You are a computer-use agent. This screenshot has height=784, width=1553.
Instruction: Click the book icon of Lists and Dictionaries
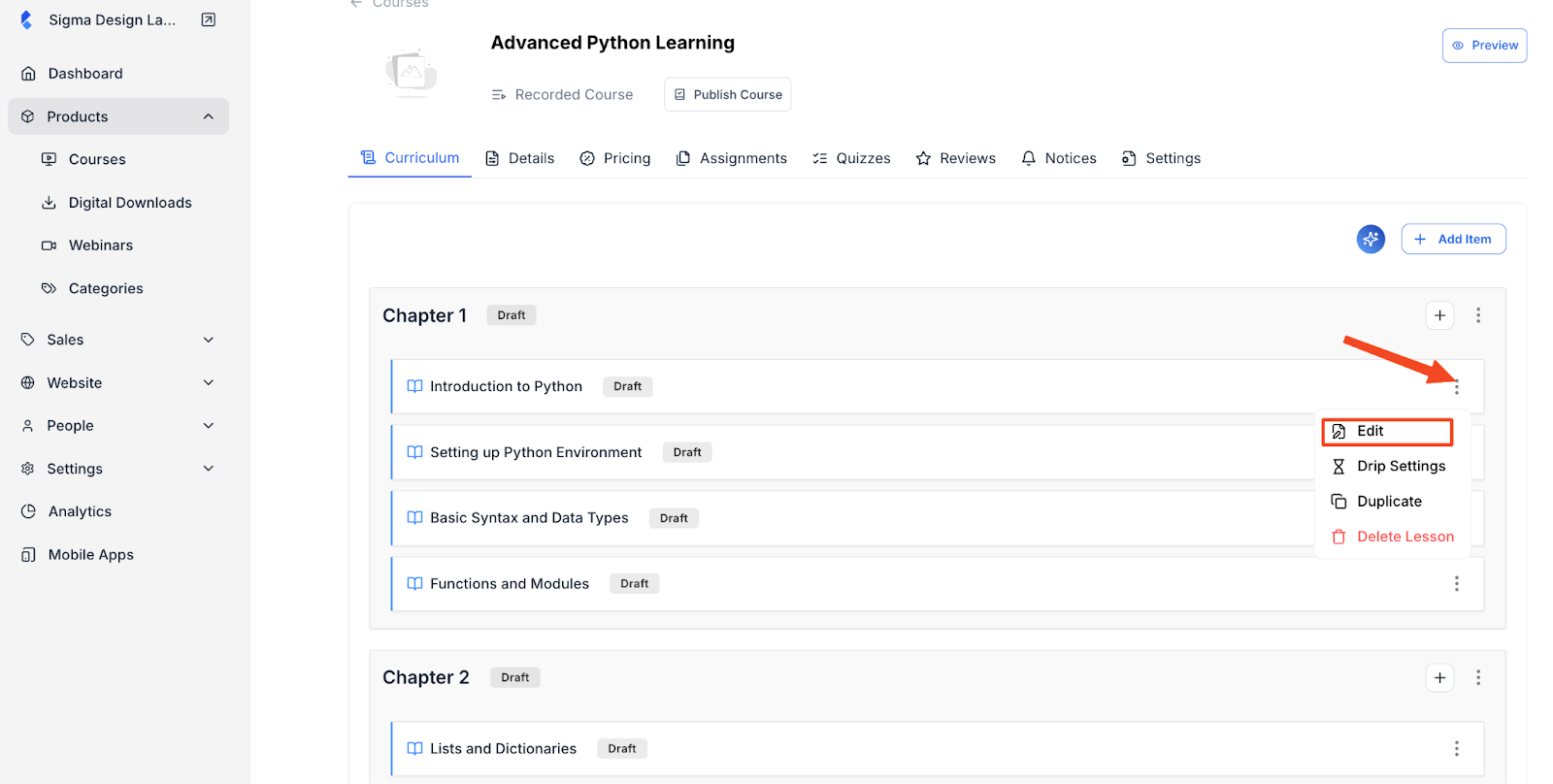pyautogui.click(x=414, y=749)
